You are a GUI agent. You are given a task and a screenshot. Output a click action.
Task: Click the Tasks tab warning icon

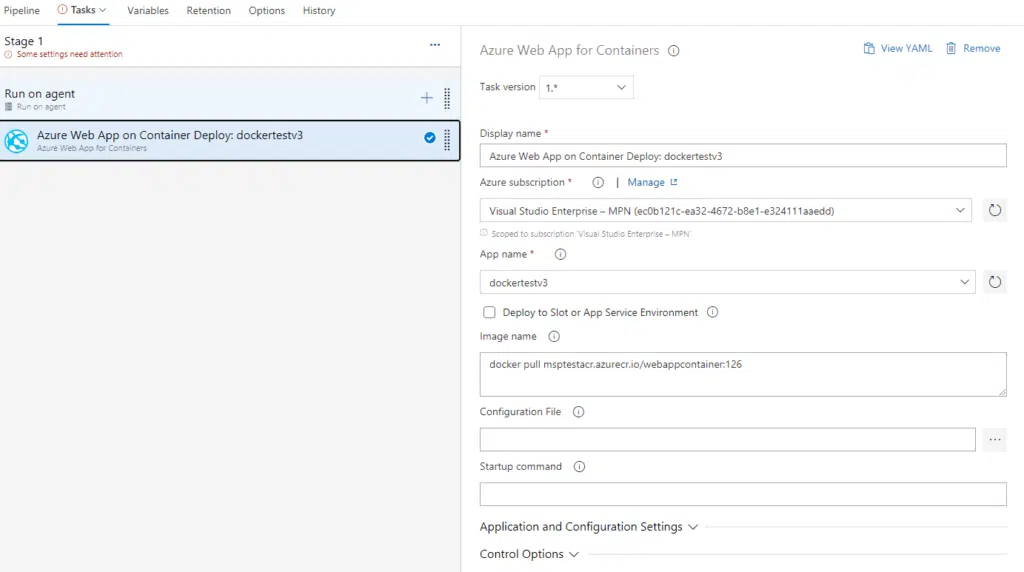(62, 10)
